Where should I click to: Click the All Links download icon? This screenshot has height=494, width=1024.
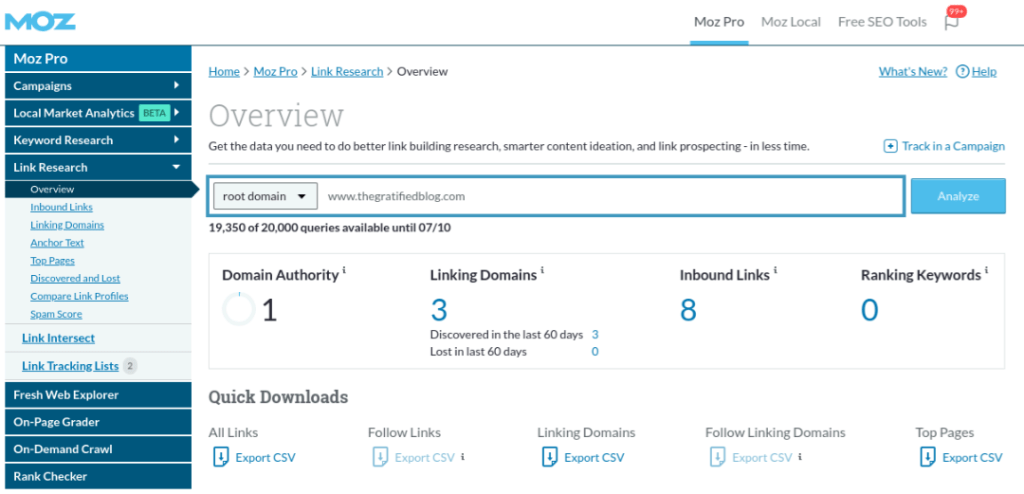tap(220, 457)
